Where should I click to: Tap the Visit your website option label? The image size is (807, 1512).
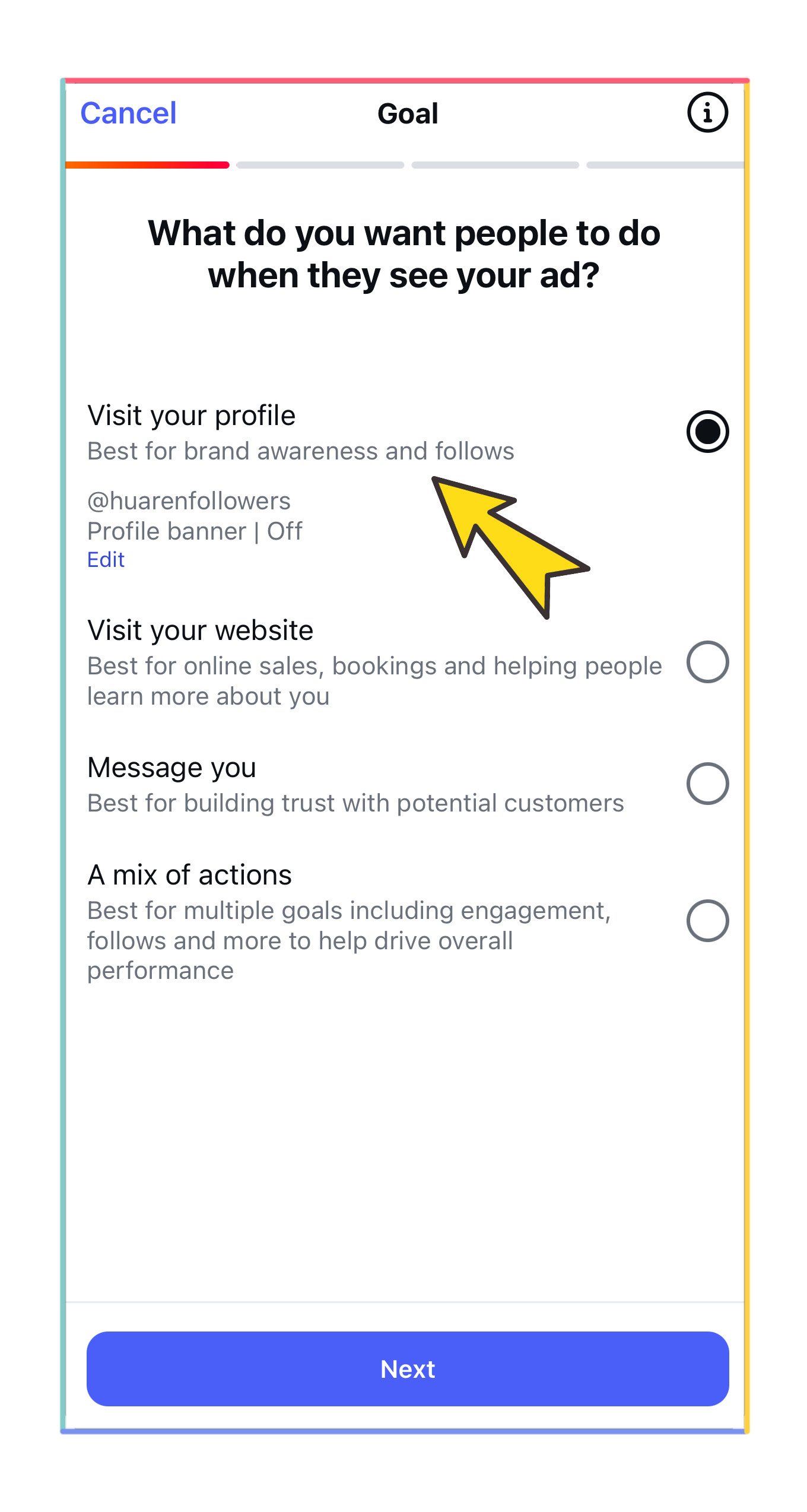200,630
